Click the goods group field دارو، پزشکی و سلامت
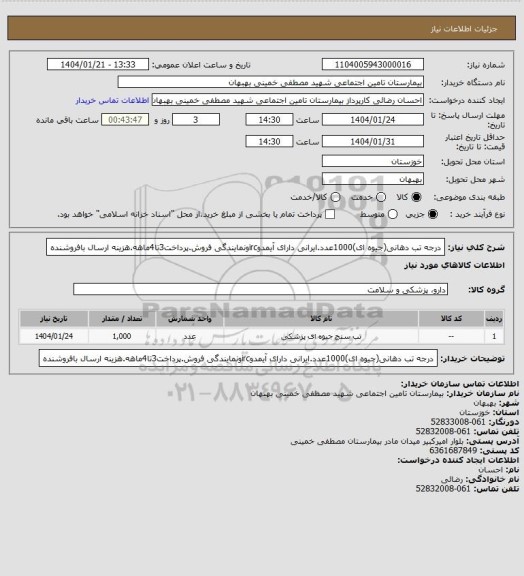This screenshot has height=576, width=524. 261,289
